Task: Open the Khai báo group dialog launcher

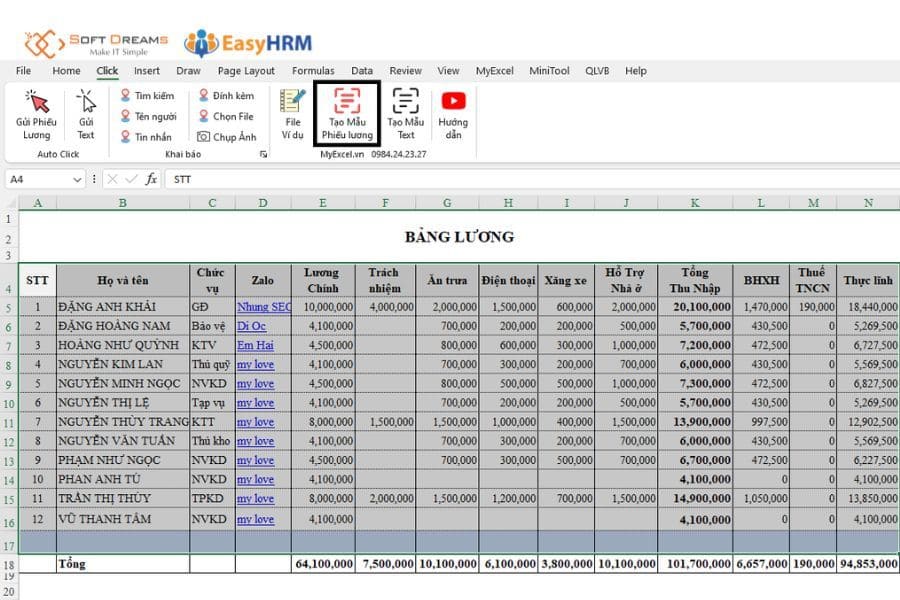Action: [x=263, y=155]
